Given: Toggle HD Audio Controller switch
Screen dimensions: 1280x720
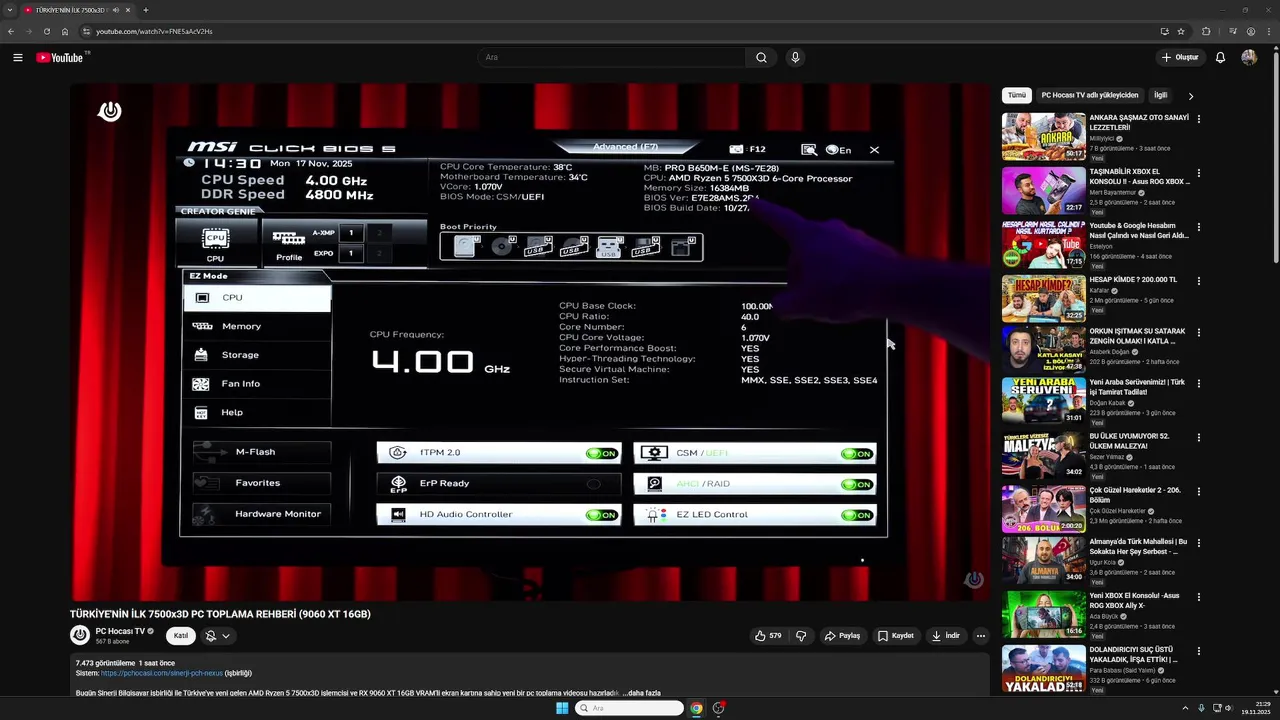Looking at the screenshot, I should point(602,515).
